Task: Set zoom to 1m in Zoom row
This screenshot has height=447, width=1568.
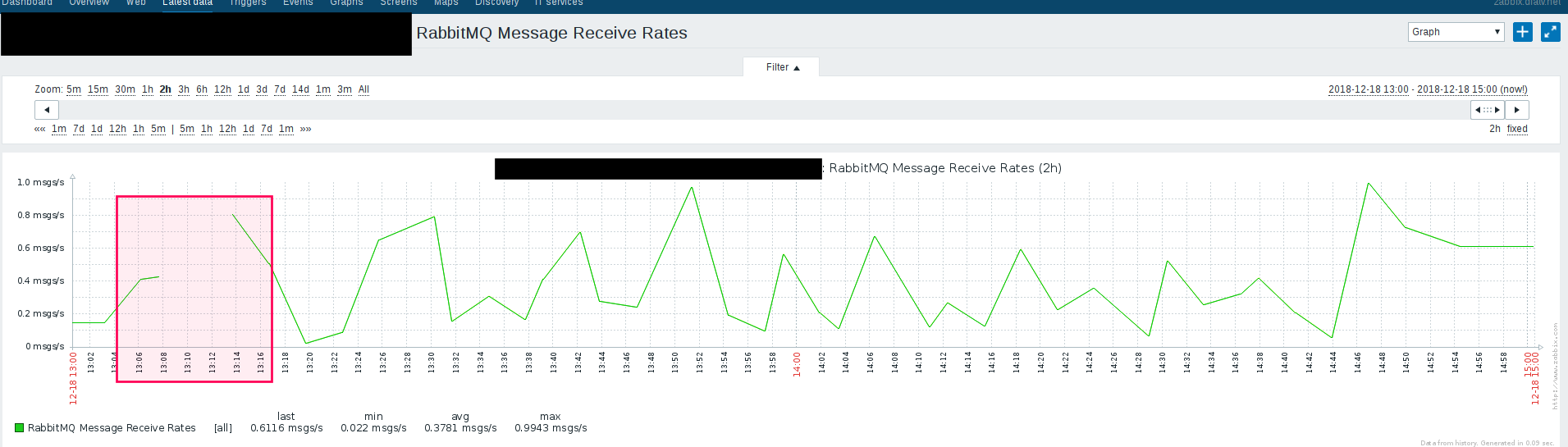Action: (323, 89)
